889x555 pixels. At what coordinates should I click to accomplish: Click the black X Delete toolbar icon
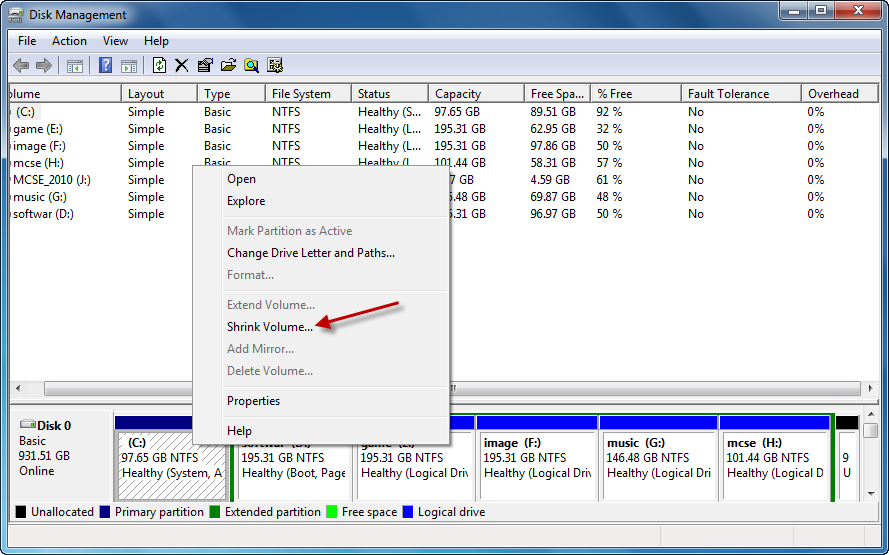pos(181,66)
